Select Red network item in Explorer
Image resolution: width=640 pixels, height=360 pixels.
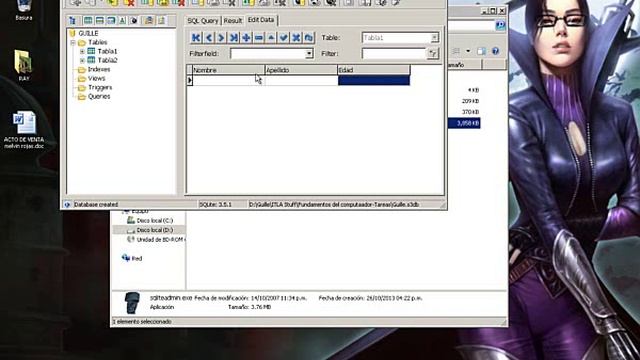coord(137,258)
